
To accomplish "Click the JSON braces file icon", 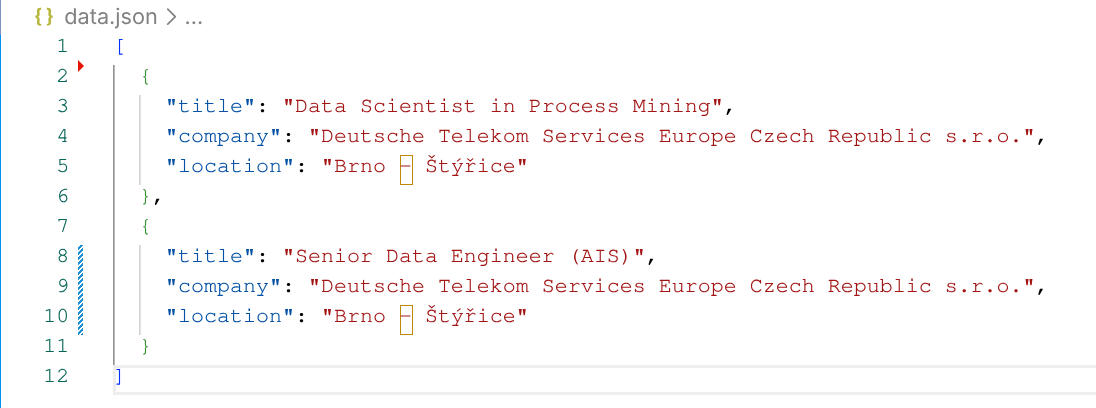I will pyautogui.click(x=45, y=17).
